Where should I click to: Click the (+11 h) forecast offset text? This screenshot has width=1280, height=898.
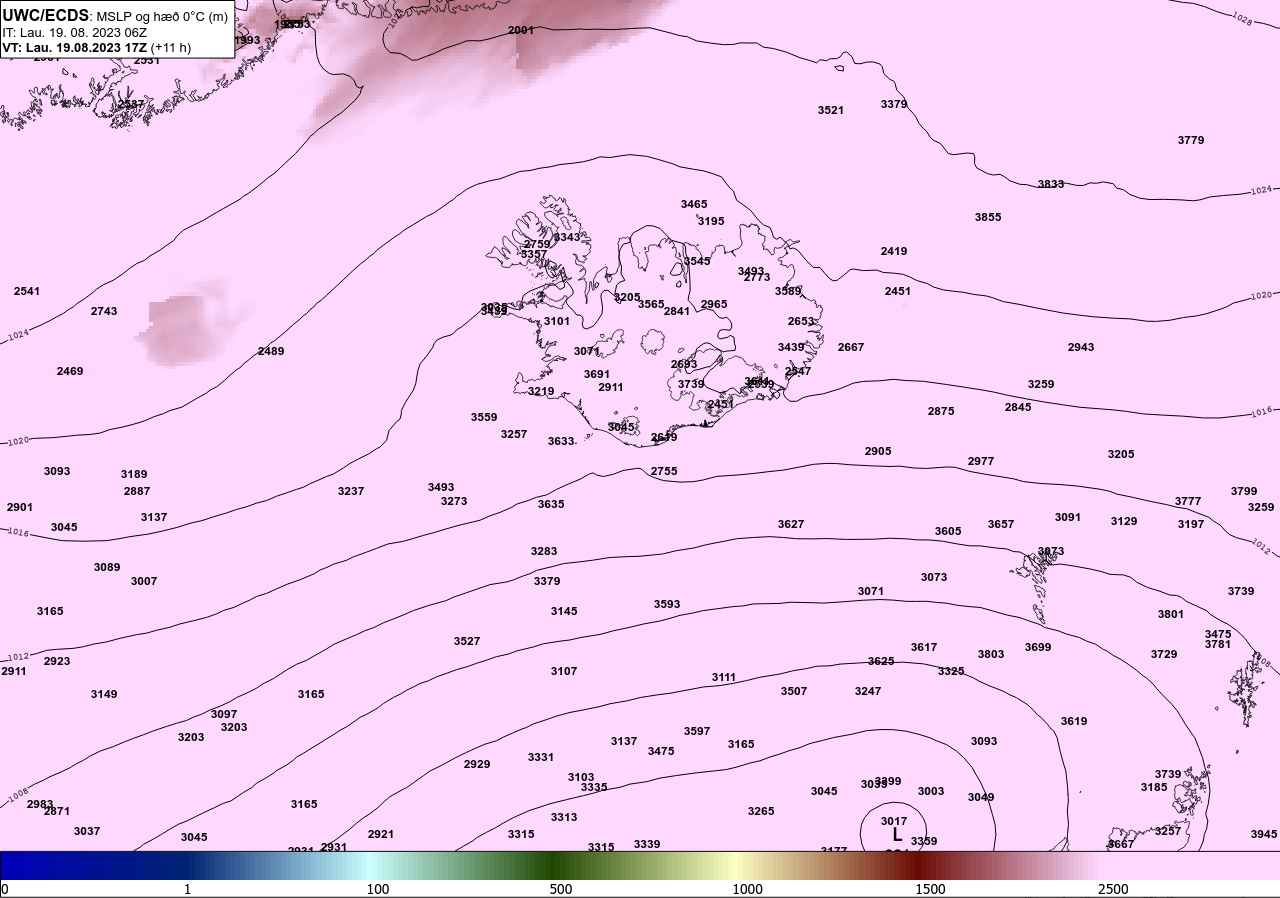pyautogui.click(x=171, y=47)
